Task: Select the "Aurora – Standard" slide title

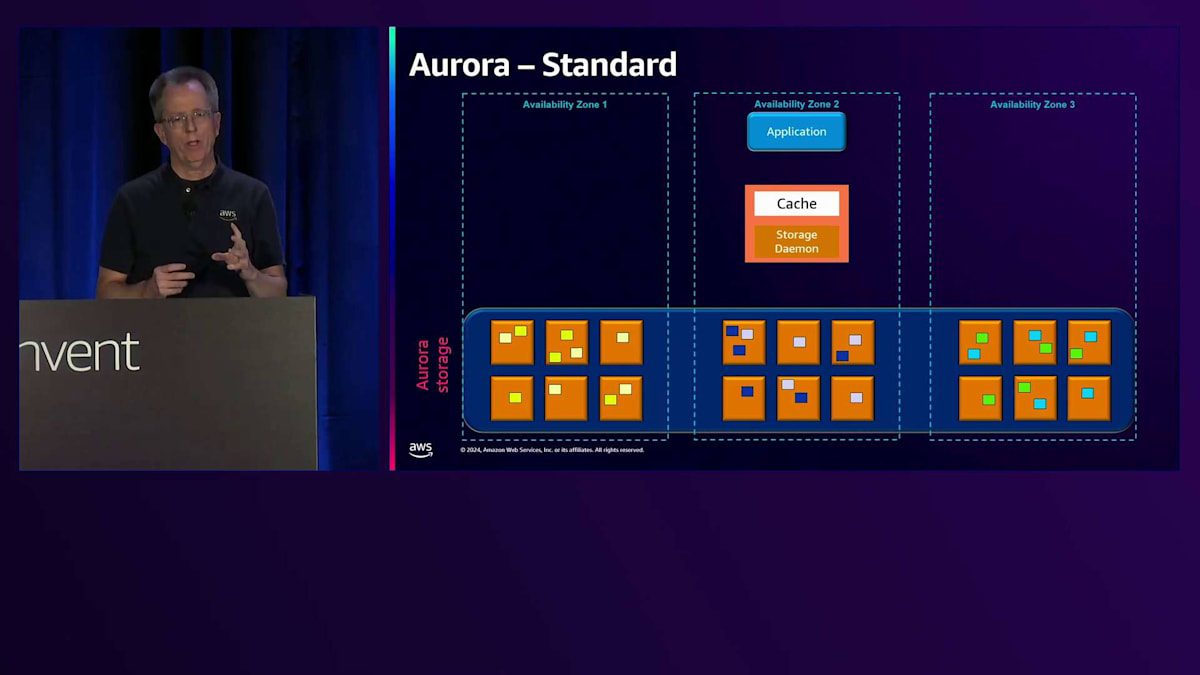Action: click(x=543, y=65)
